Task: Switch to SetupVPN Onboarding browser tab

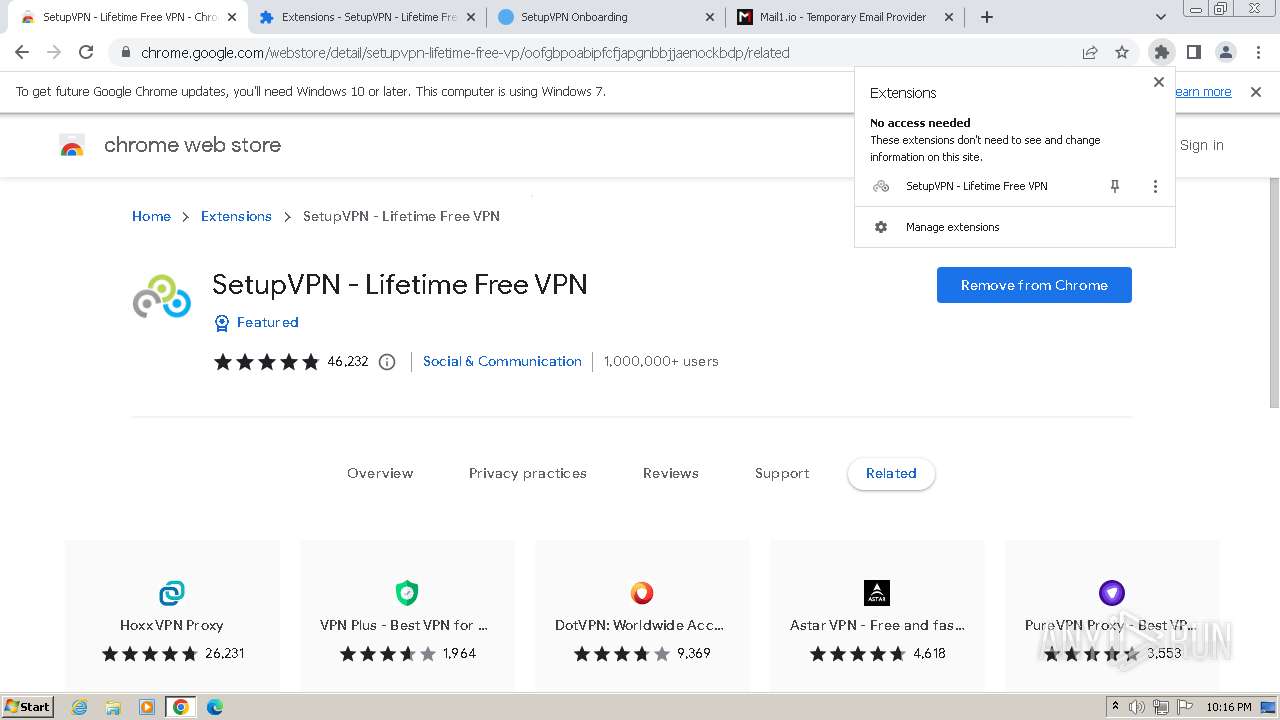Action: point(604,17)
